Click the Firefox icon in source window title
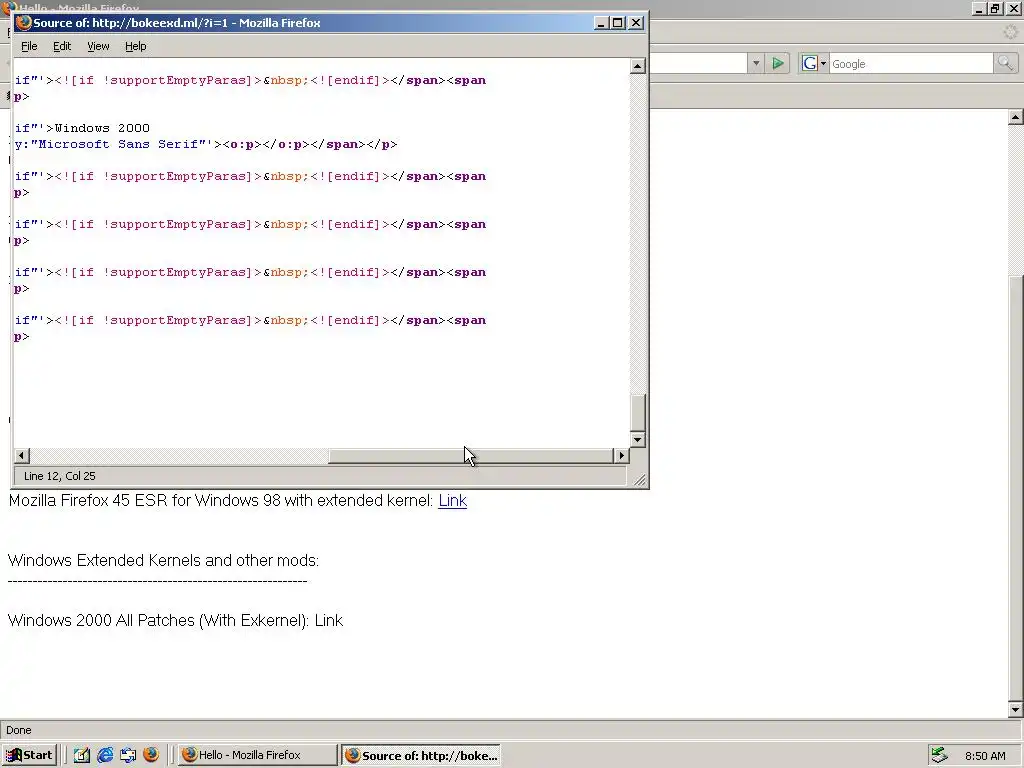Viewport: 1024px width, 768px height. coord(24,23)
